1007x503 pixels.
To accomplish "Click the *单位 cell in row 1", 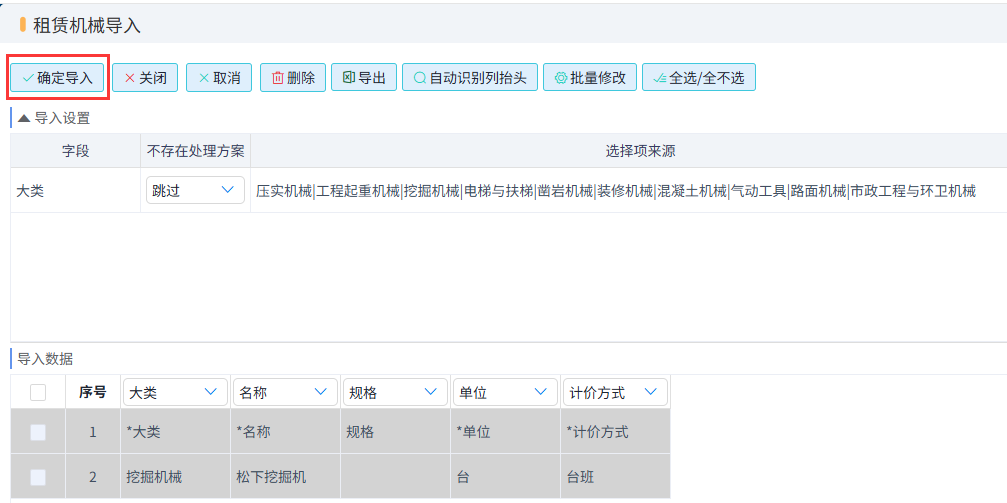I will point(505,432).
